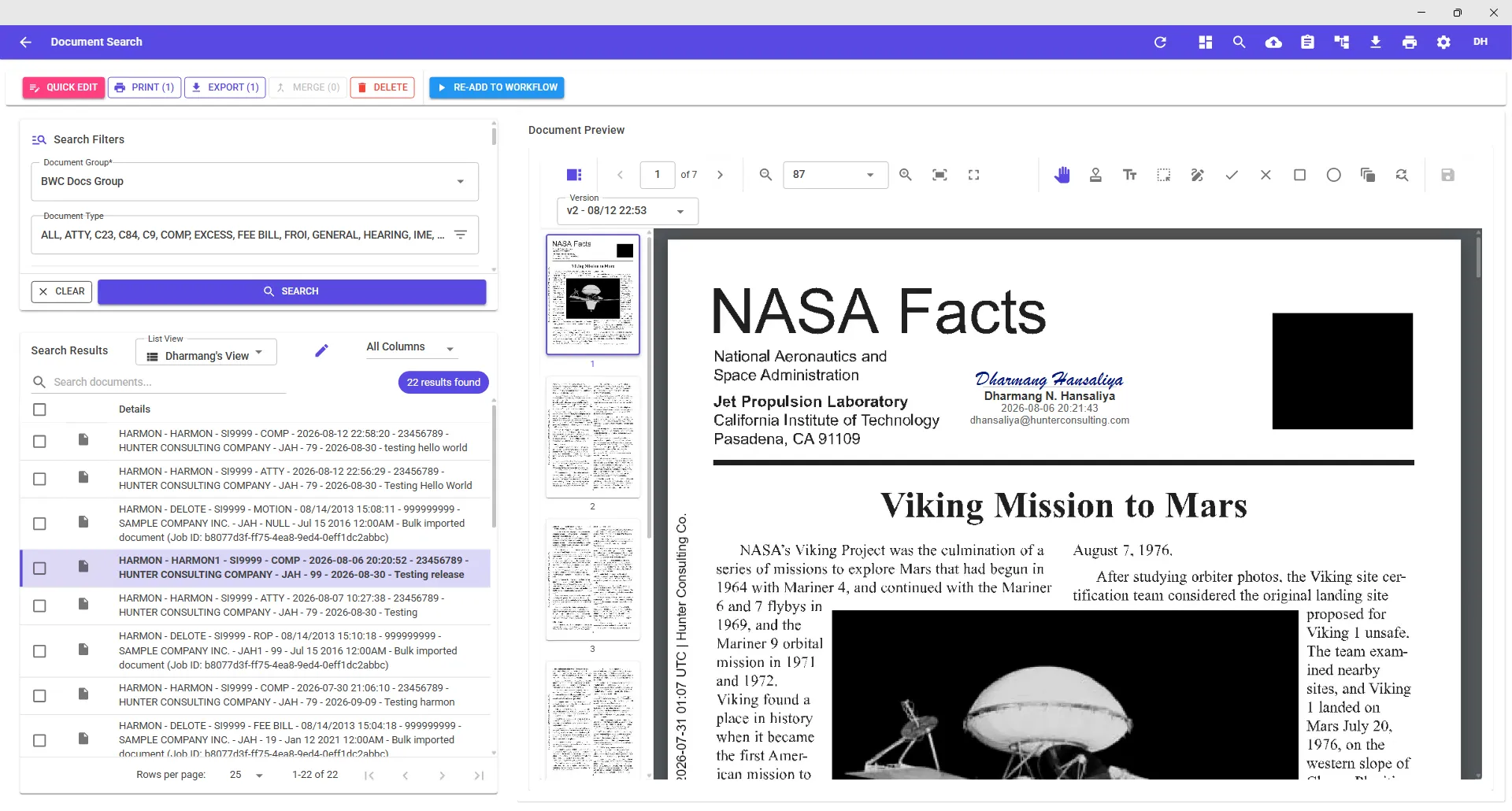
Task: Select the pan hand tool
Action: (1062, 175)
